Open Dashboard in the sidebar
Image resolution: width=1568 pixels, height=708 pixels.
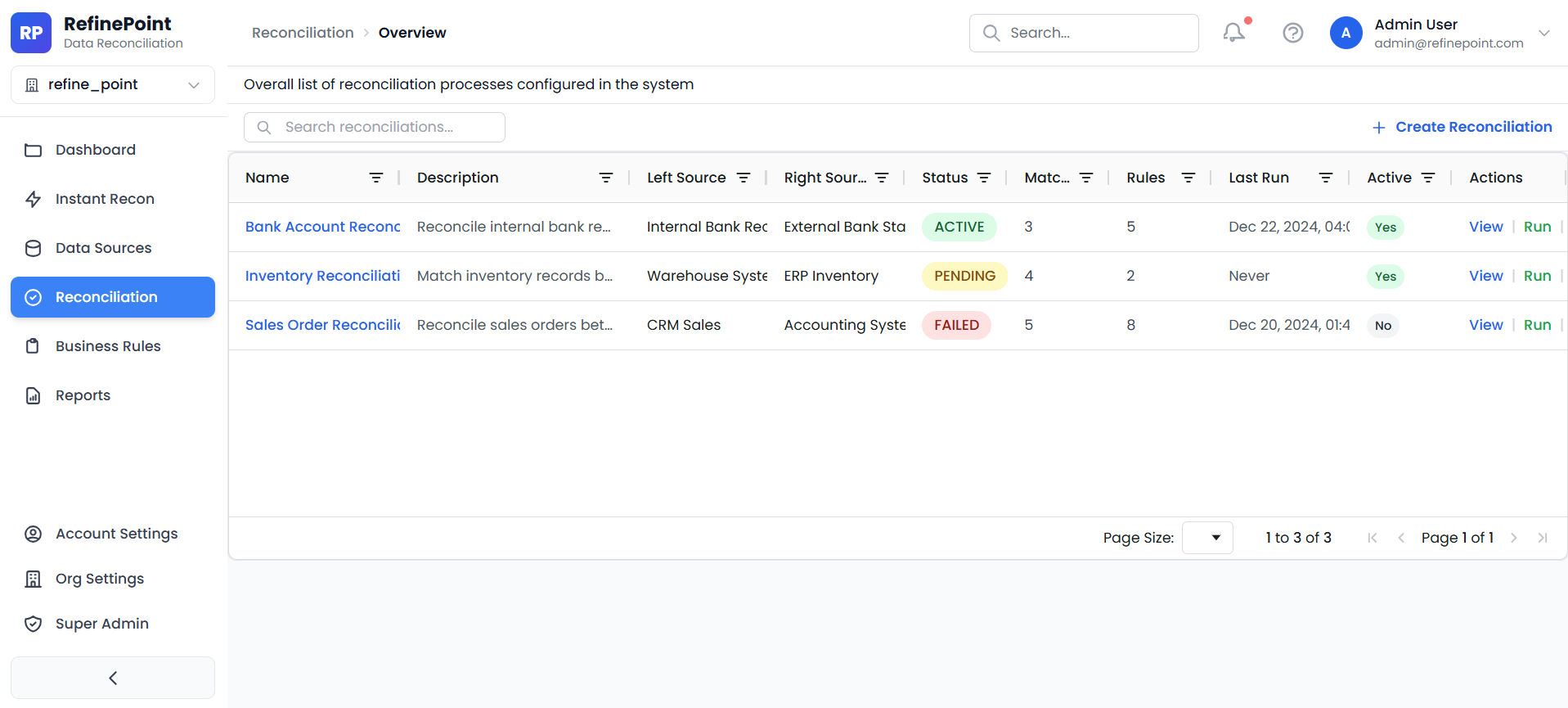(x=113, y=150)
